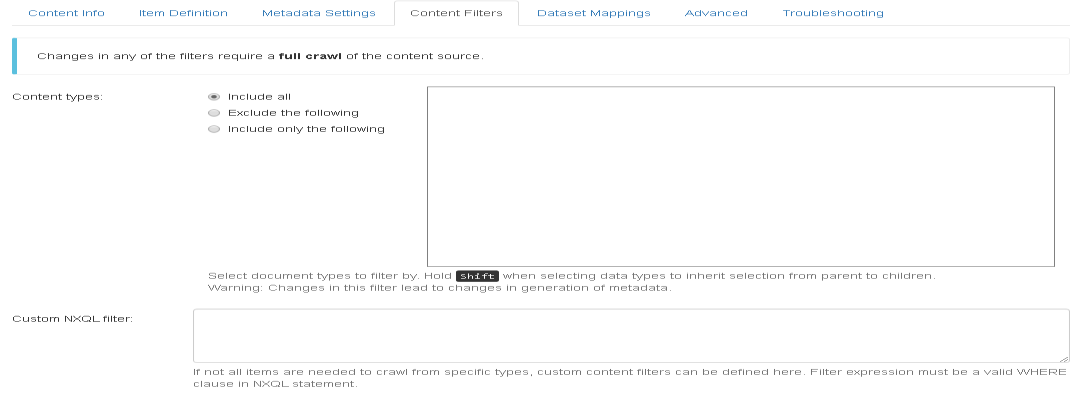Click the "Select document types" hint text
Viewport: 1084px width, 400px height.
(330, 276)
